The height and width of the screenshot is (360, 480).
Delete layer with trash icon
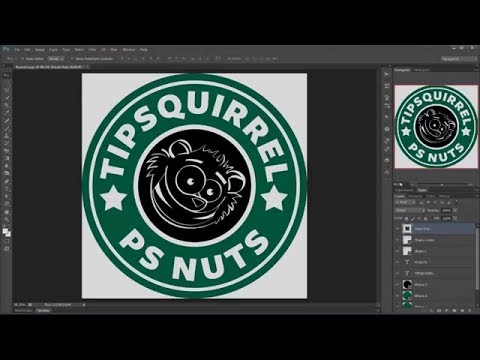470,310
